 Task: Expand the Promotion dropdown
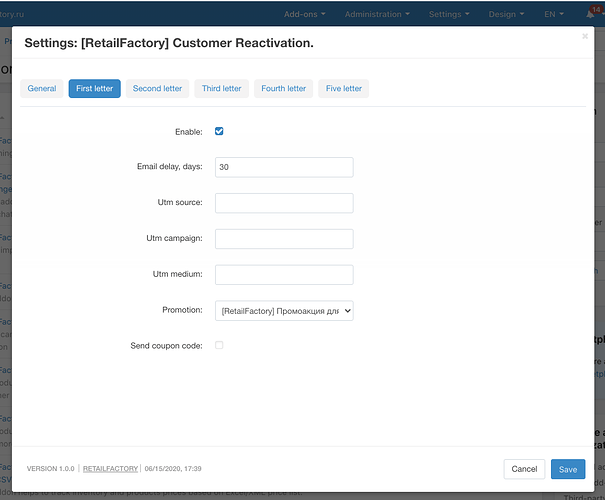[x=284, y=311]
